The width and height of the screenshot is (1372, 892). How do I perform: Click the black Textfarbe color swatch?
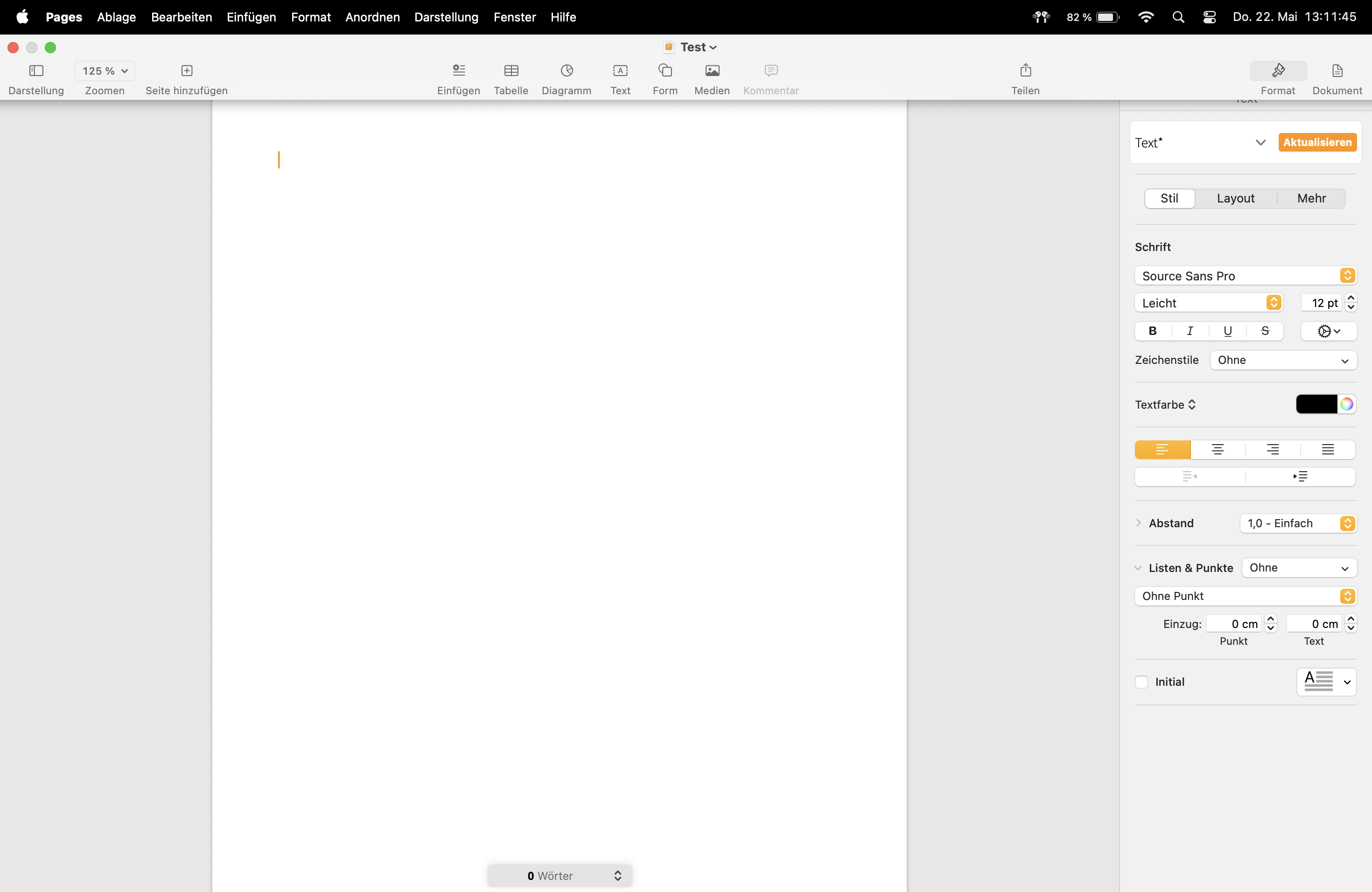click(x=1316, y=404)
